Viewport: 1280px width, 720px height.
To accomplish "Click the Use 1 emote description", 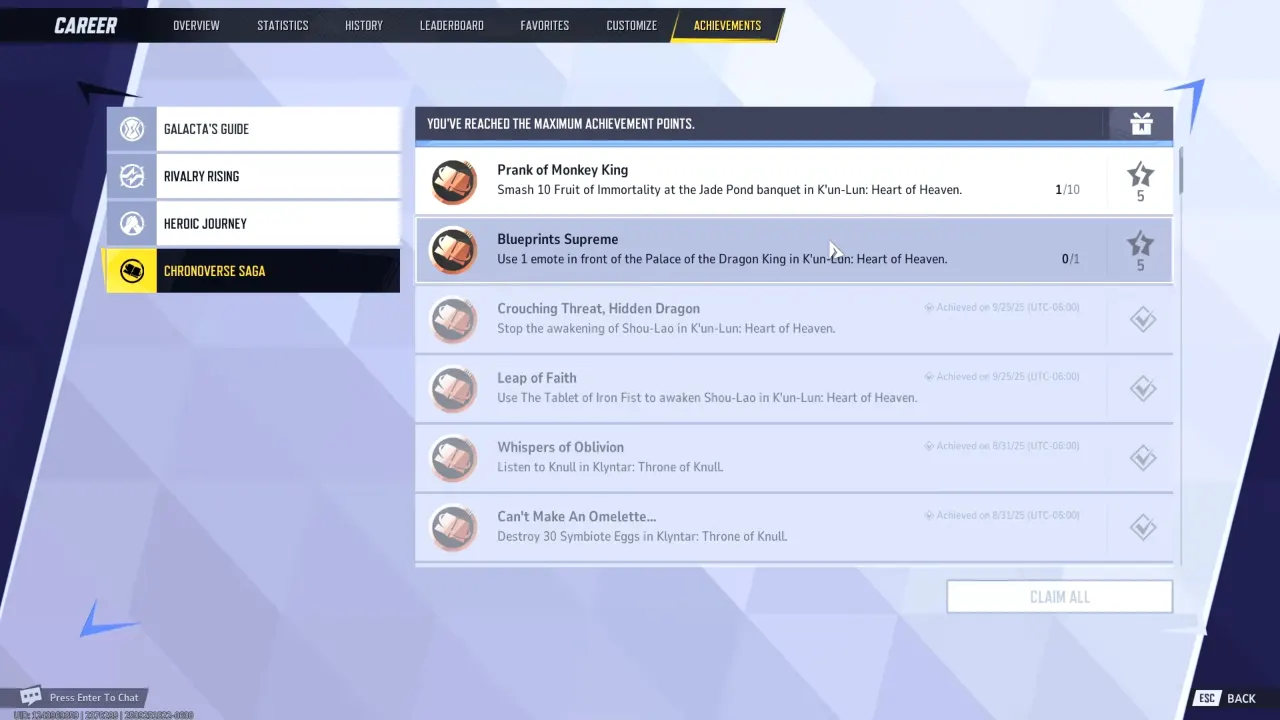I will 722,259.
